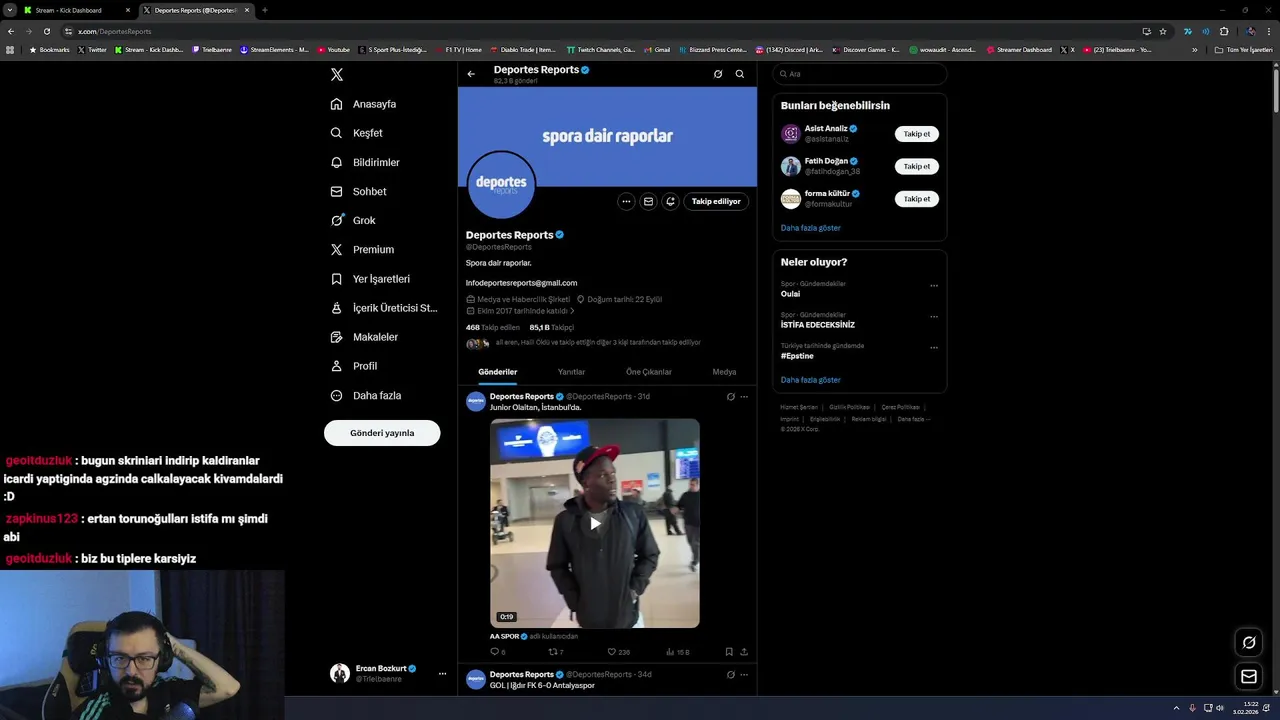Click the browser address bar

point(600,31)
